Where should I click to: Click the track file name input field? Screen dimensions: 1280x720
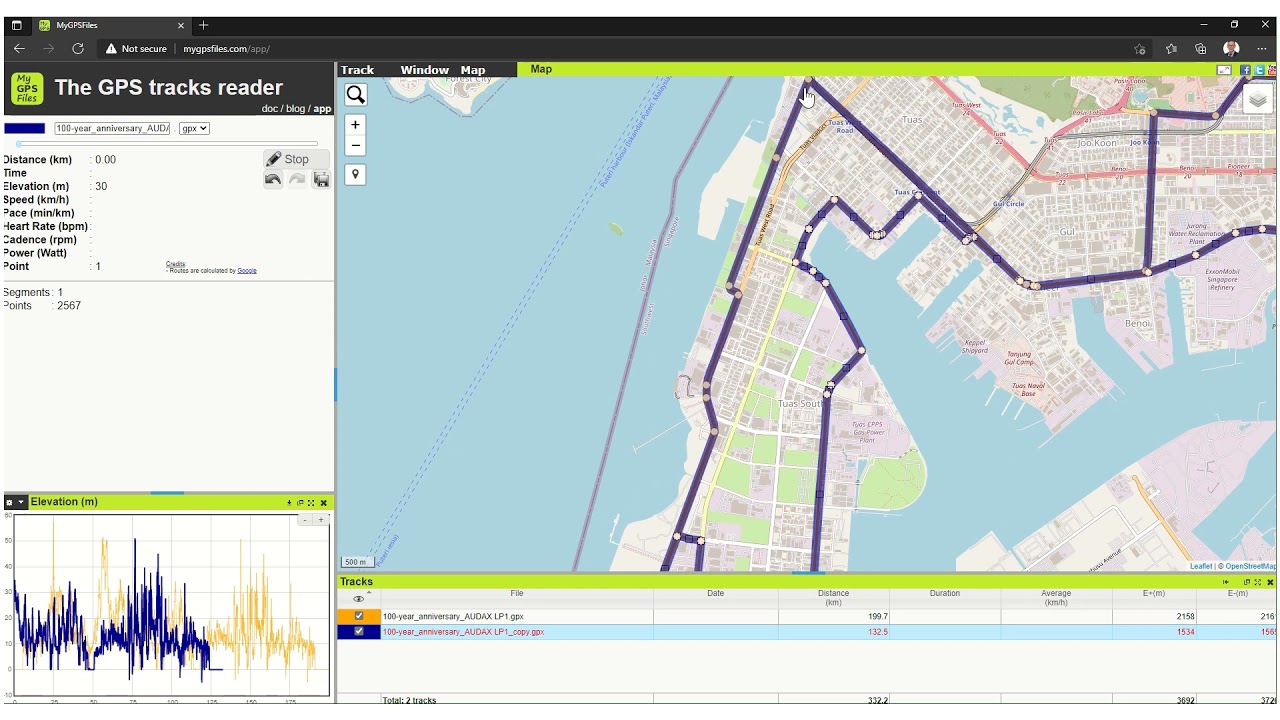(x=112, y=129)
